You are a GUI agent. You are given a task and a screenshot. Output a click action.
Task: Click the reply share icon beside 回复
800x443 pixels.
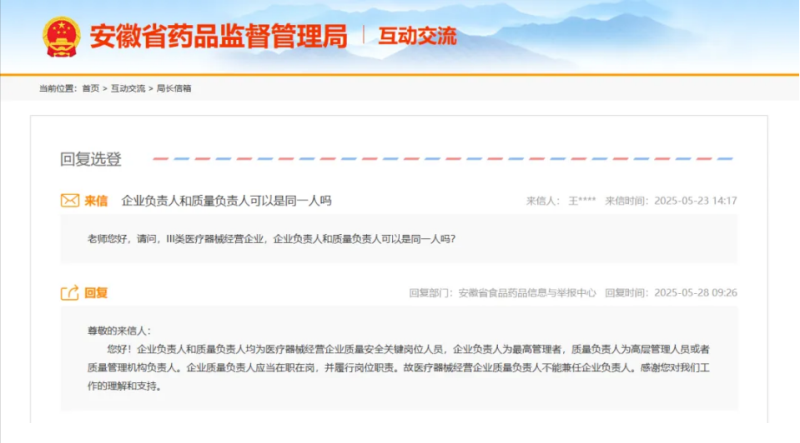pos(70,293)
